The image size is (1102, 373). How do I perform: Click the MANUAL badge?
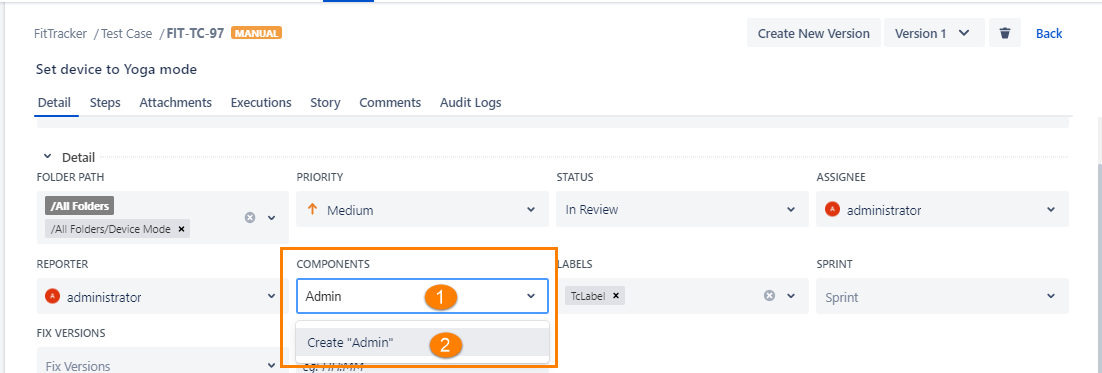257,33
